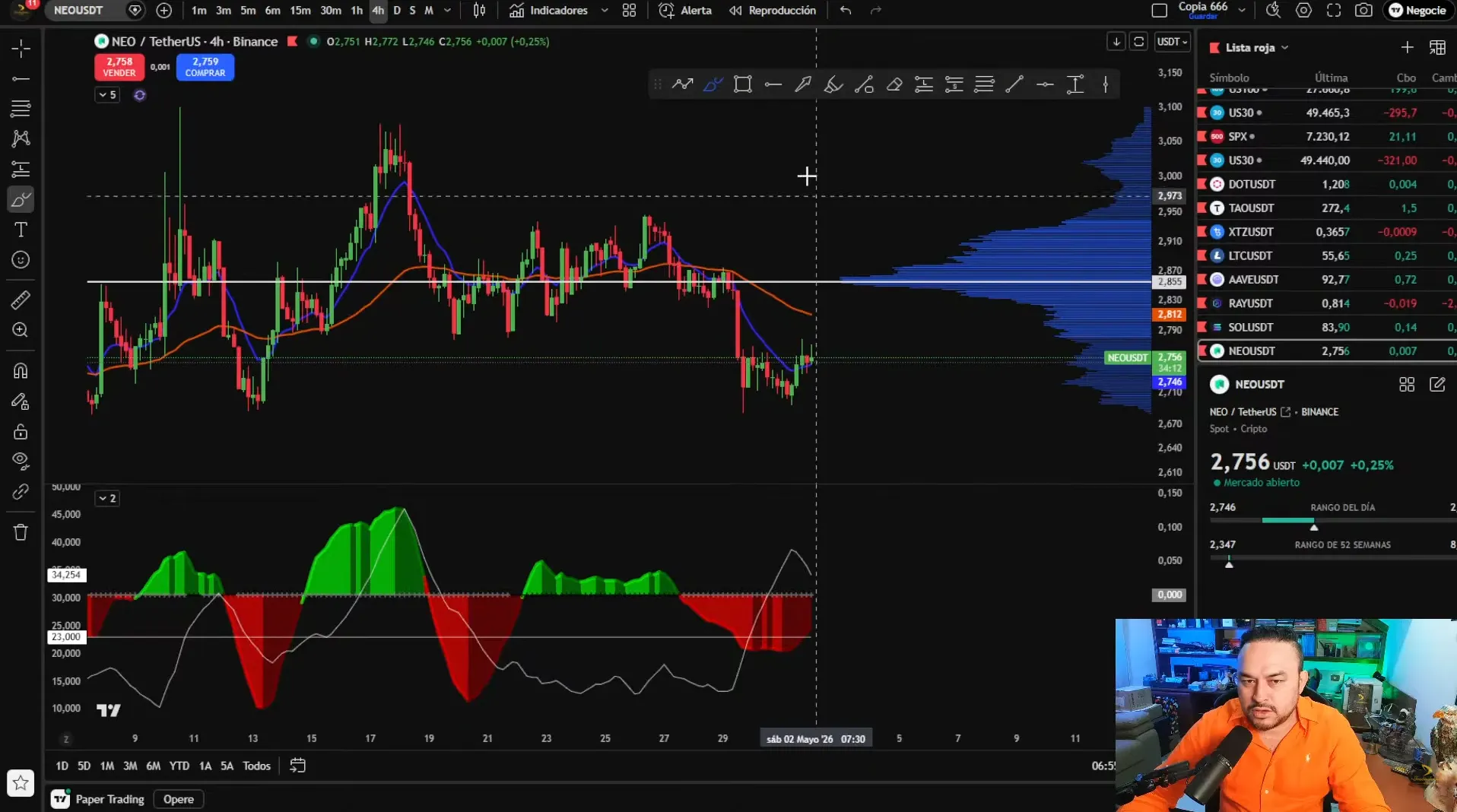
Task: Add symbol to the watchlist
Action: 1407,47
